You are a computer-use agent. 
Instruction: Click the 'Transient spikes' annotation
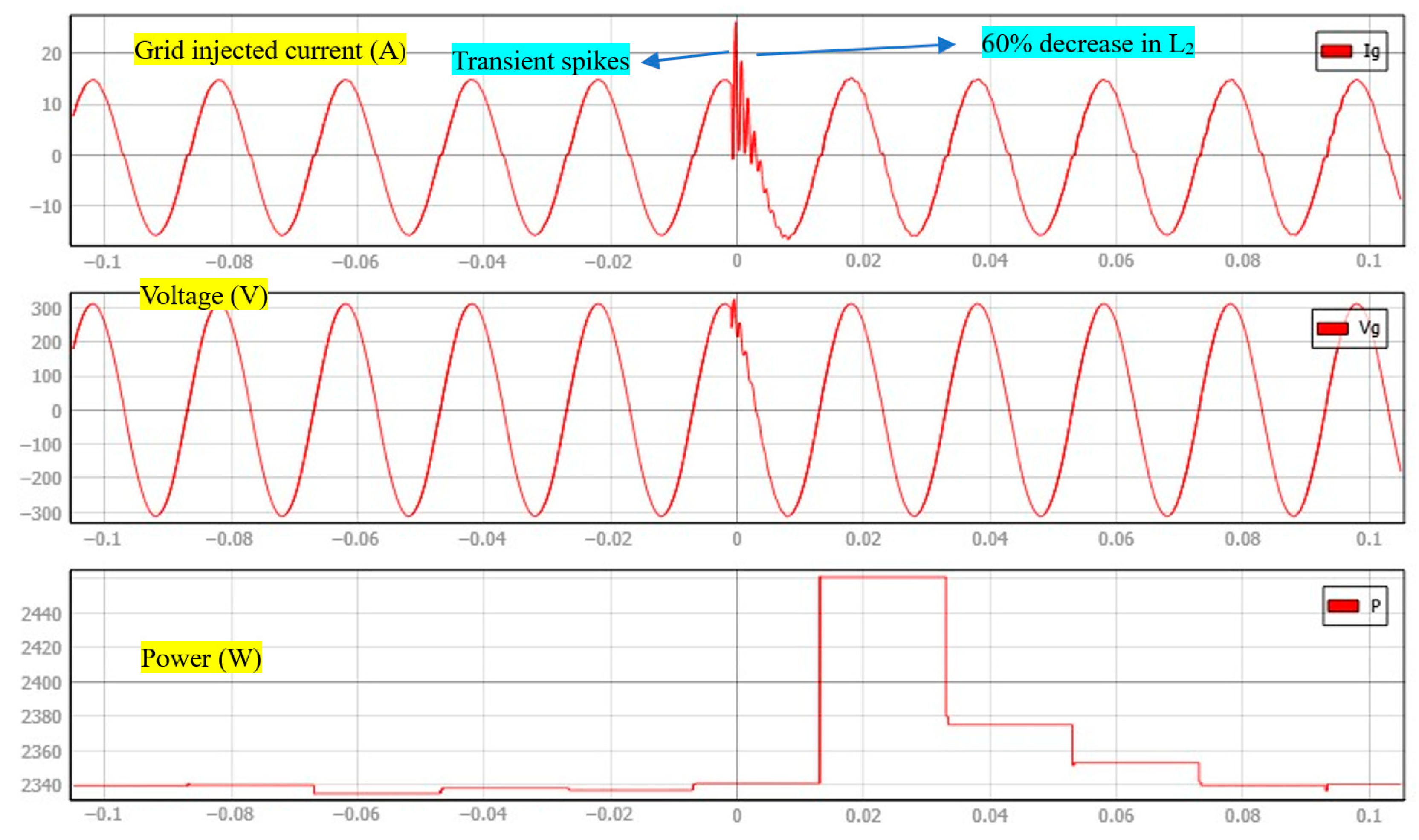(540, 60)
